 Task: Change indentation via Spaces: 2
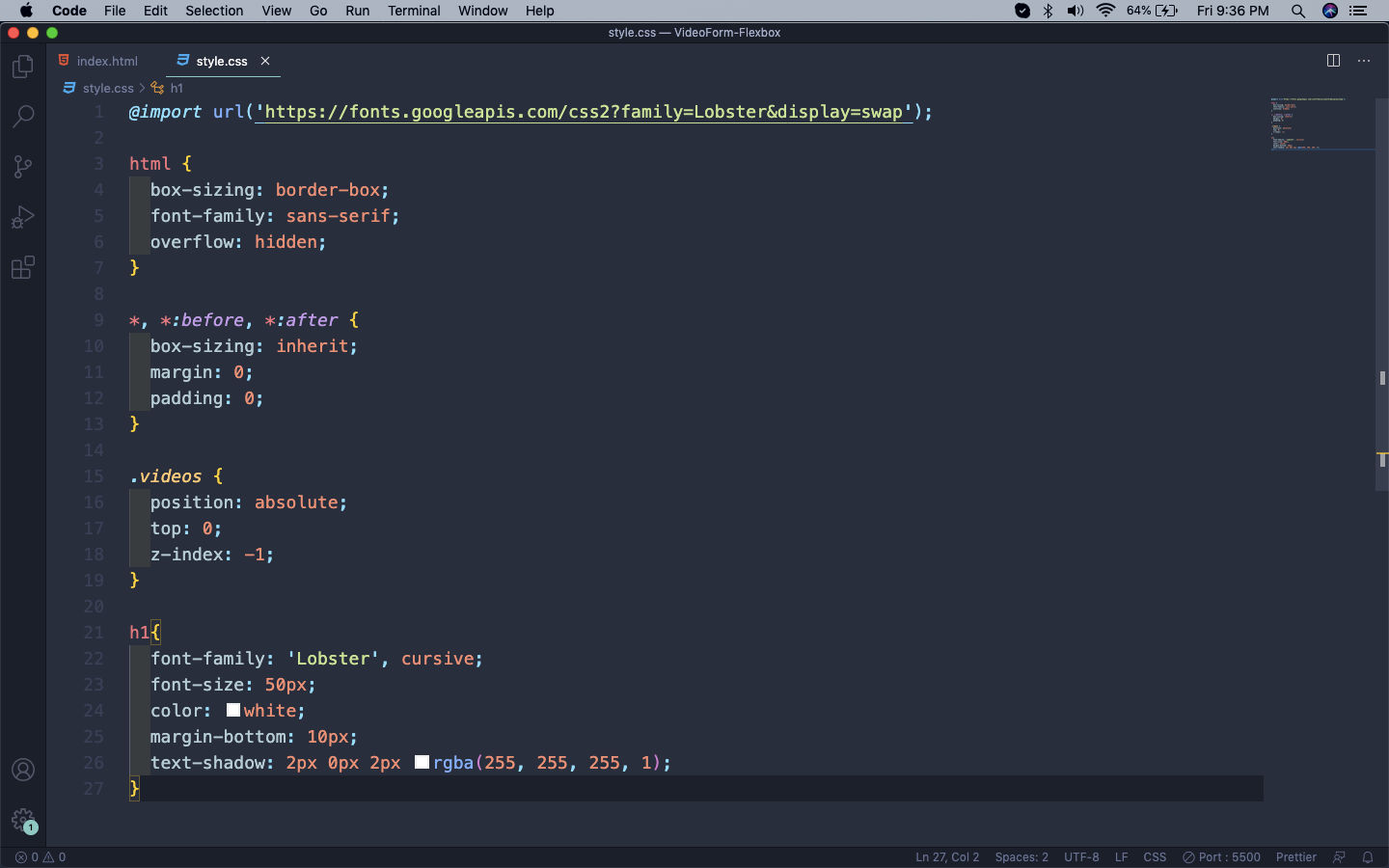(x=1021, y=857)
